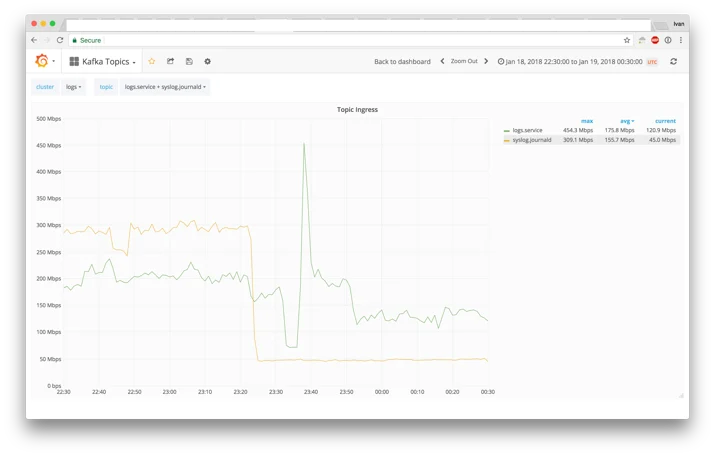Refresh the dashboard
This screenshot has height=456, width=715.
674,61
